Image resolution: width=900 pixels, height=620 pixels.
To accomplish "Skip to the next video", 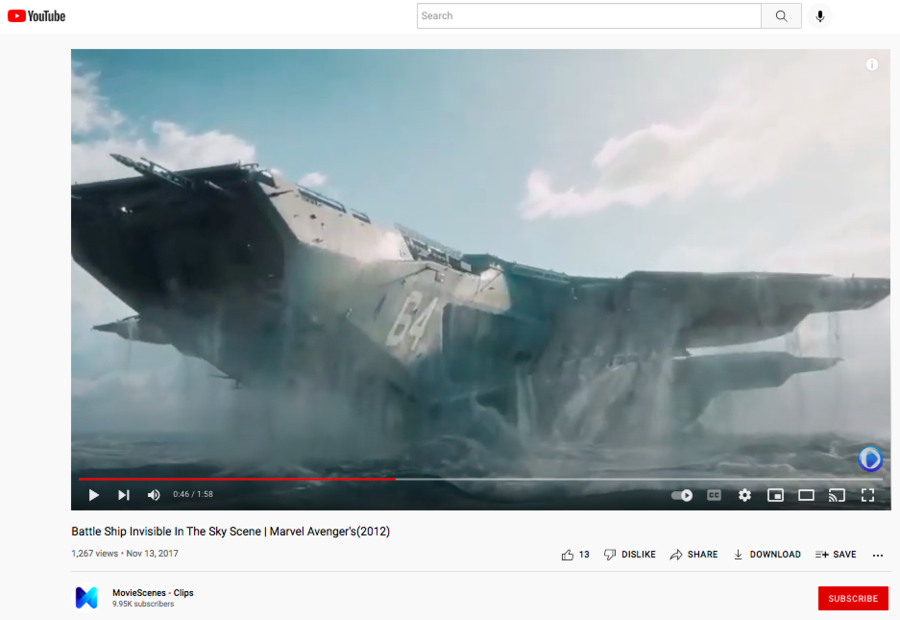I will [123, 495].
